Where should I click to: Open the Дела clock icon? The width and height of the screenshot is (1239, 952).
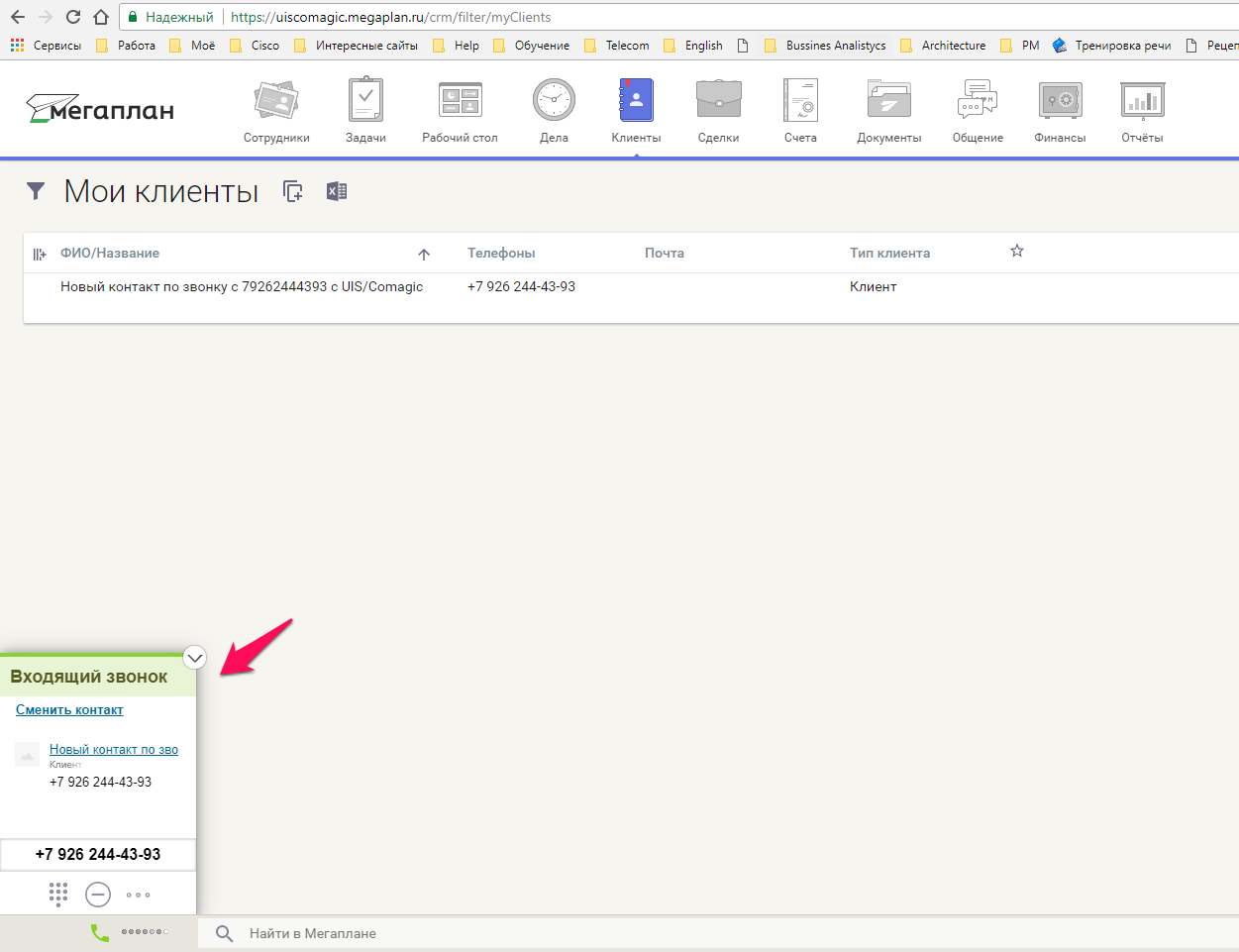[554, 102]
